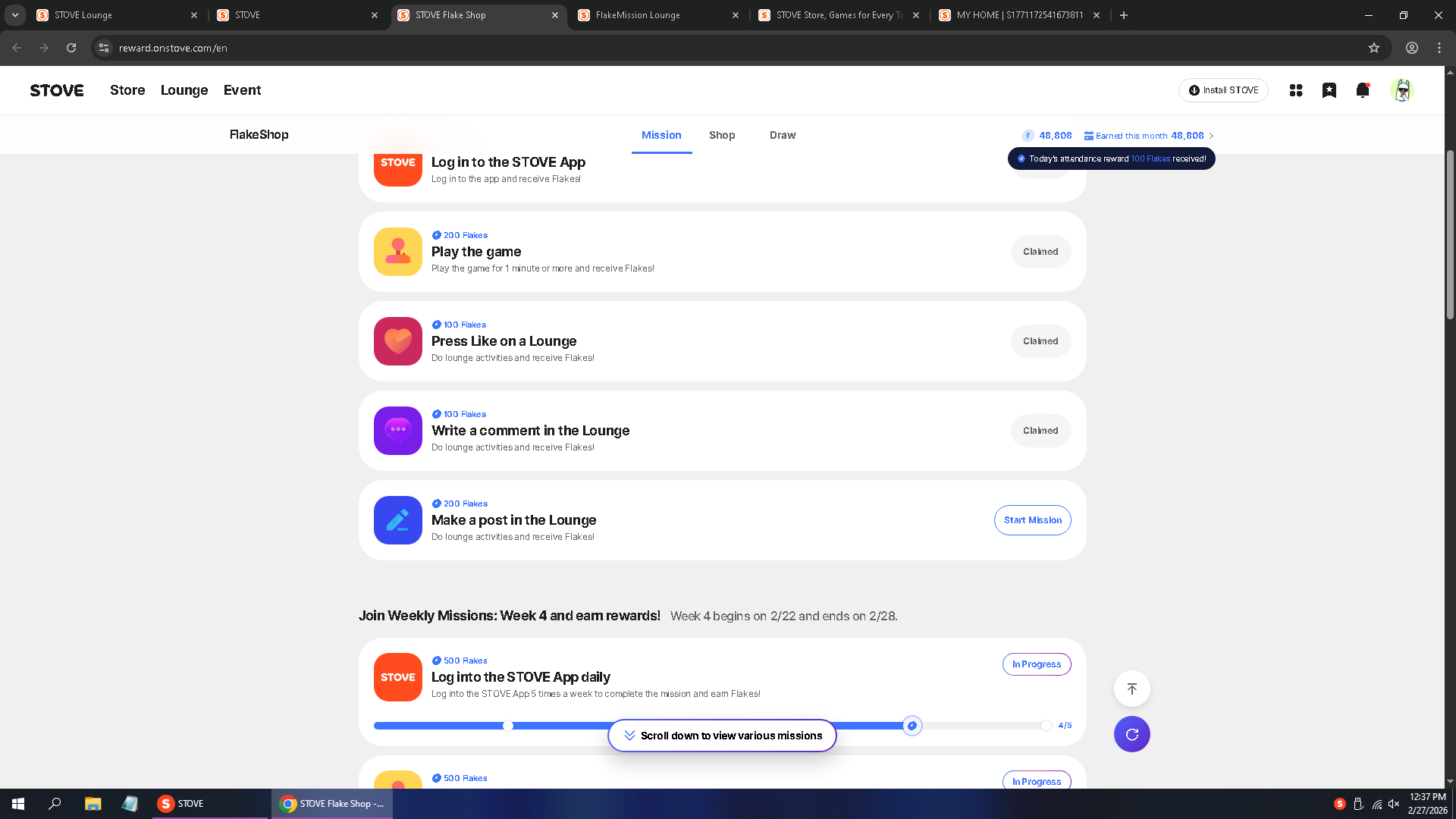
Task: Click the scroll-to-top arrow button
Action: 1131,689
